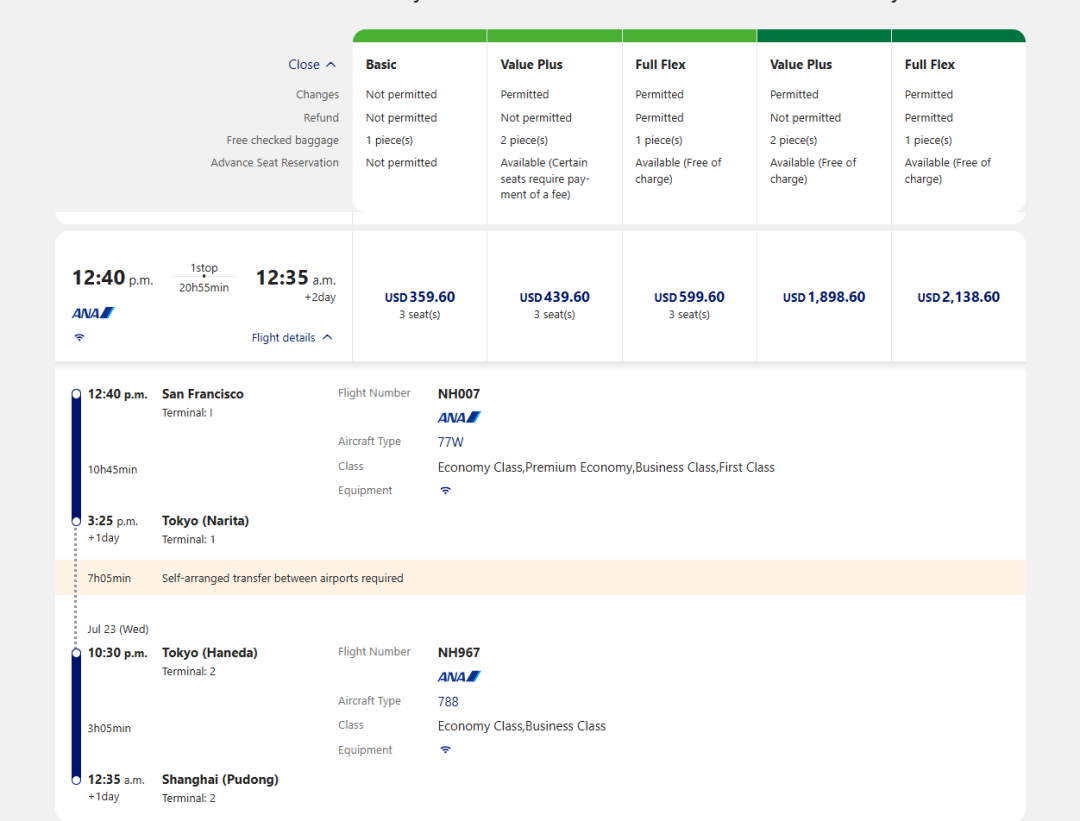The height and width of the screenshot is (821, 1080).
Task: Pick the Value Plus fare at USD 1,898.60
Action: click(824, 297)
